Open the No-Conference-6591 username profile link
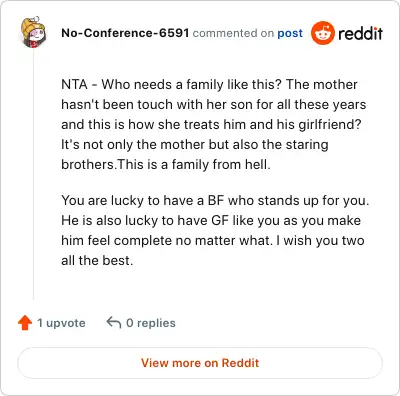 tap(125, 33)
